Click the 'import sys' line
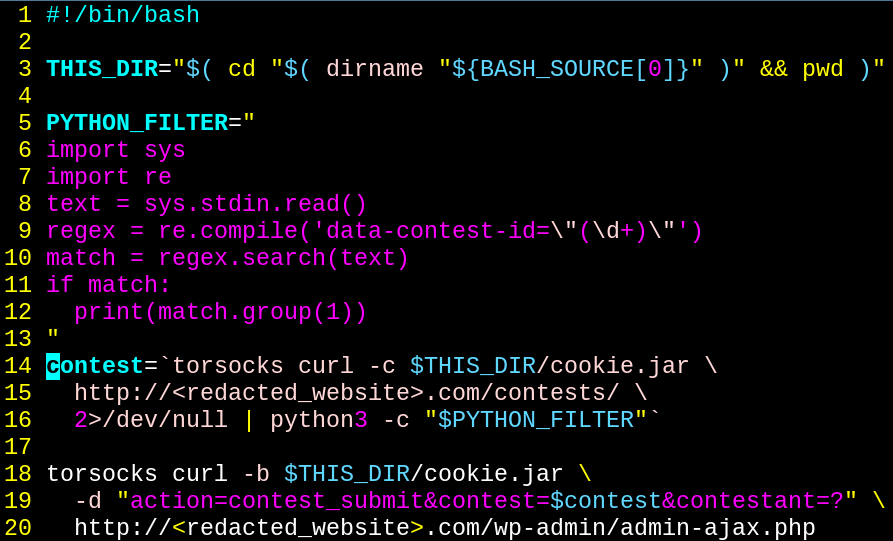Viewport: 893px width, 541px height. click(116, 150)
